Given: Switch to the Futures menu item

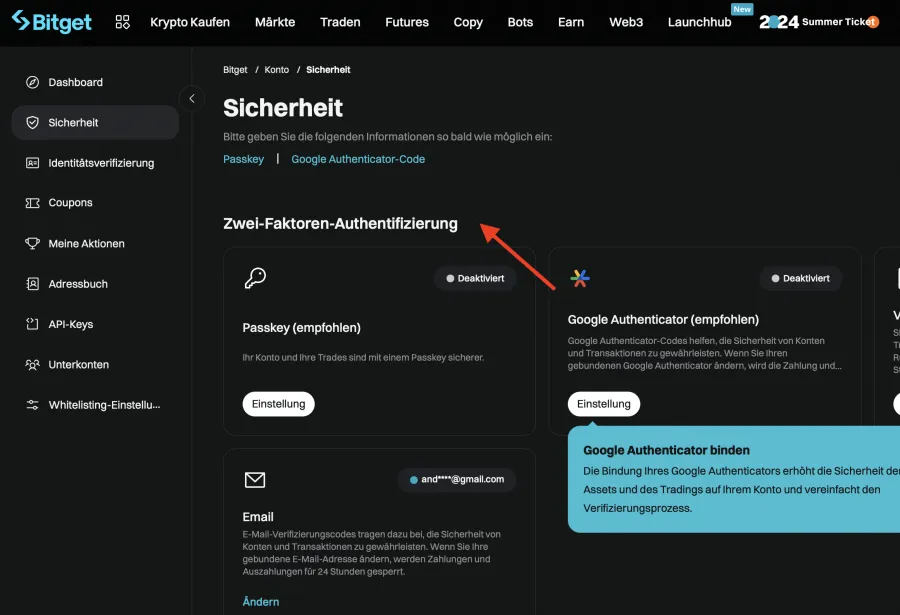Looking at the screenshot, I should point(407,21).
